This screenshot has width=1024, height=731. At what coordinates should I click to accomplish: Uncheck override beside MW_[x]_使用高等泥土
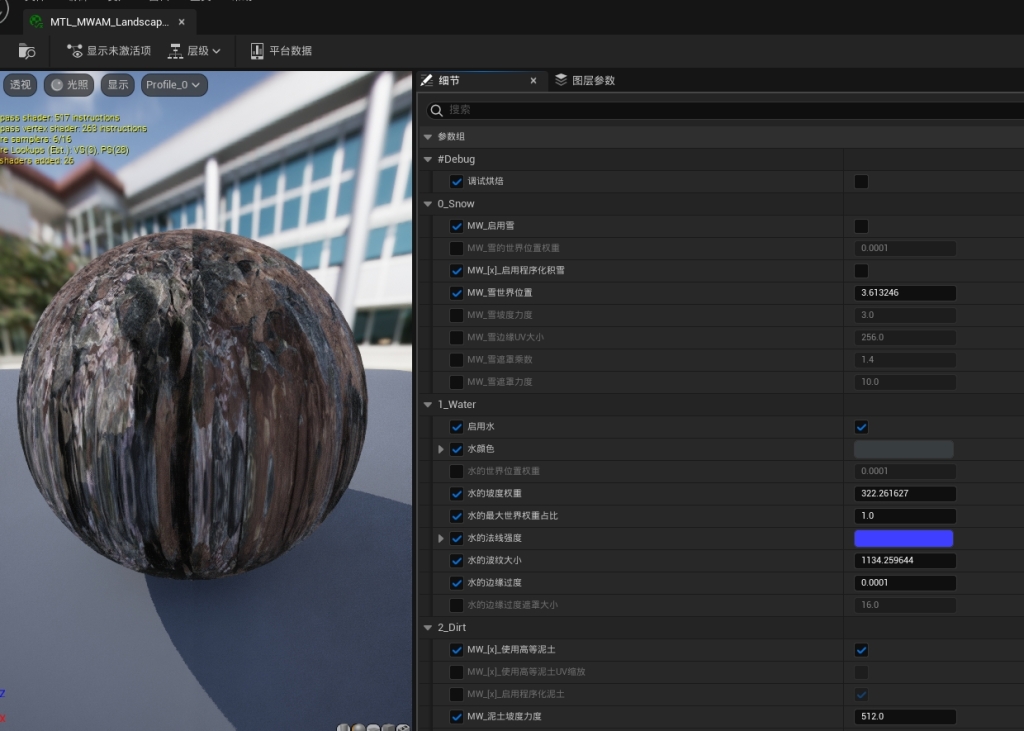click(456, 649)
